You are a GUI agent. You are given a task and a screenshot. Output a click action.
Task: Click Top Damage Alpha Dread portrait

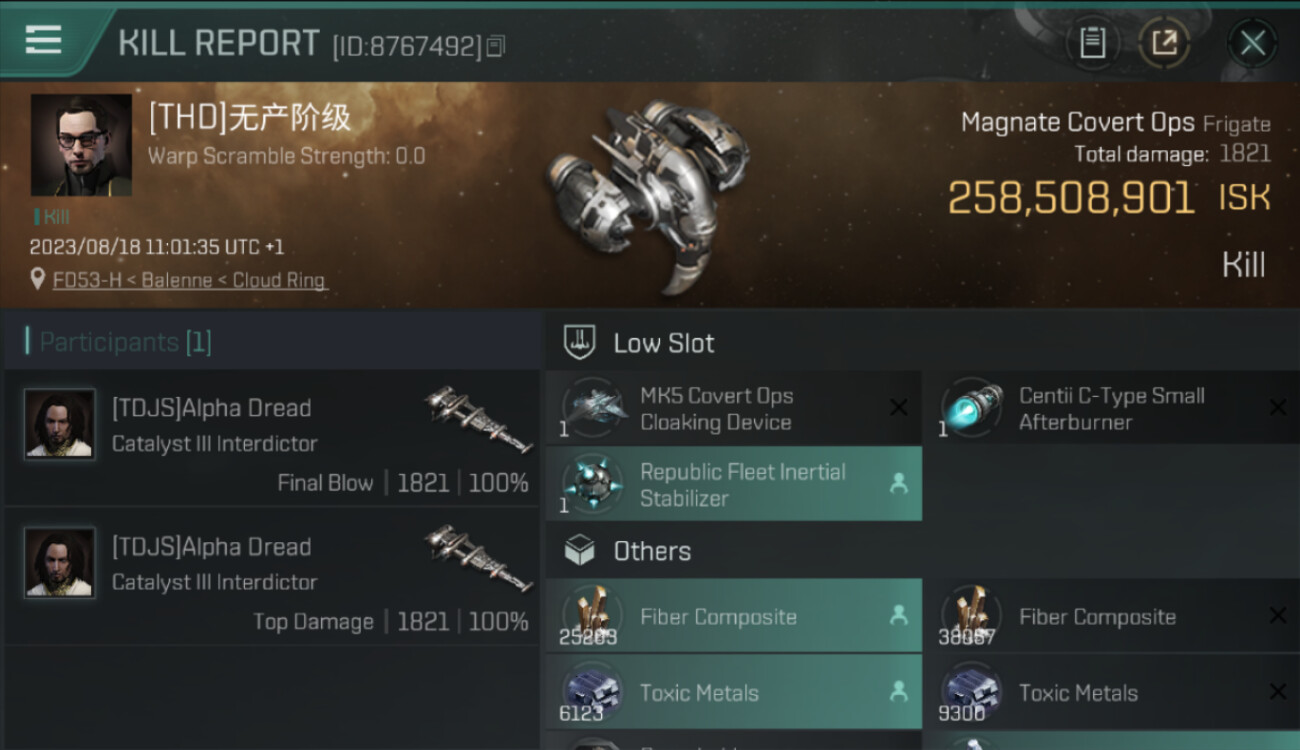click(60, 563)
